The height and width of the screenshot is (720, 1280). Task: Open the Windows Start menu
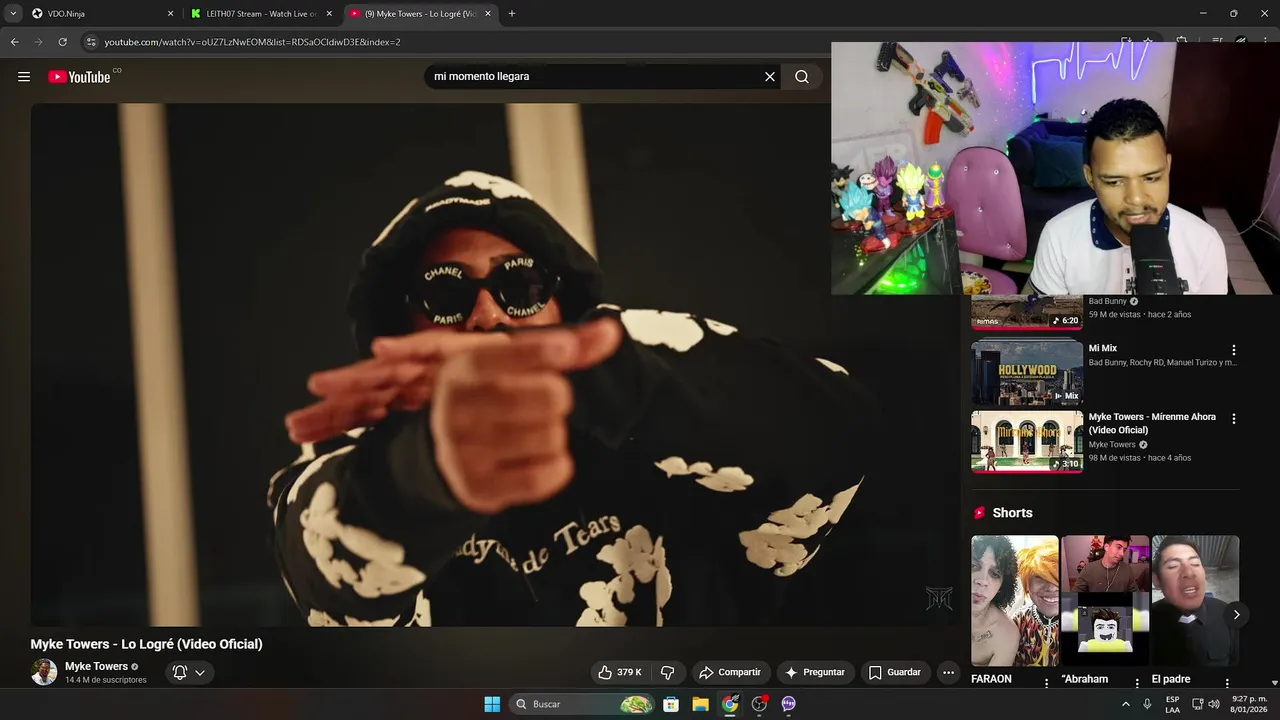(492, 704)
